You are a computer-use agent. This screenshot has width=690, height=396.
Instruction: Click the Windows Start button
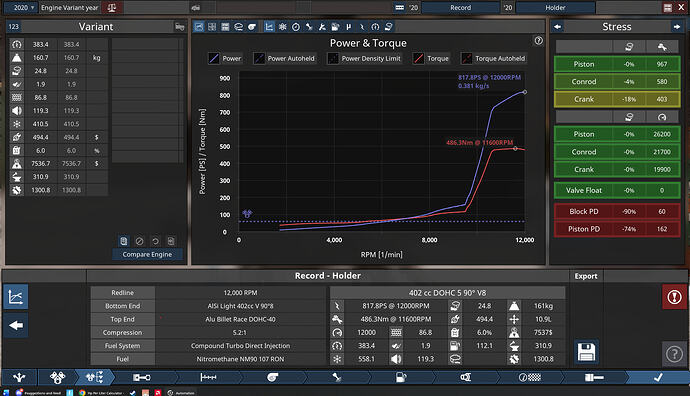click(6, 392)
